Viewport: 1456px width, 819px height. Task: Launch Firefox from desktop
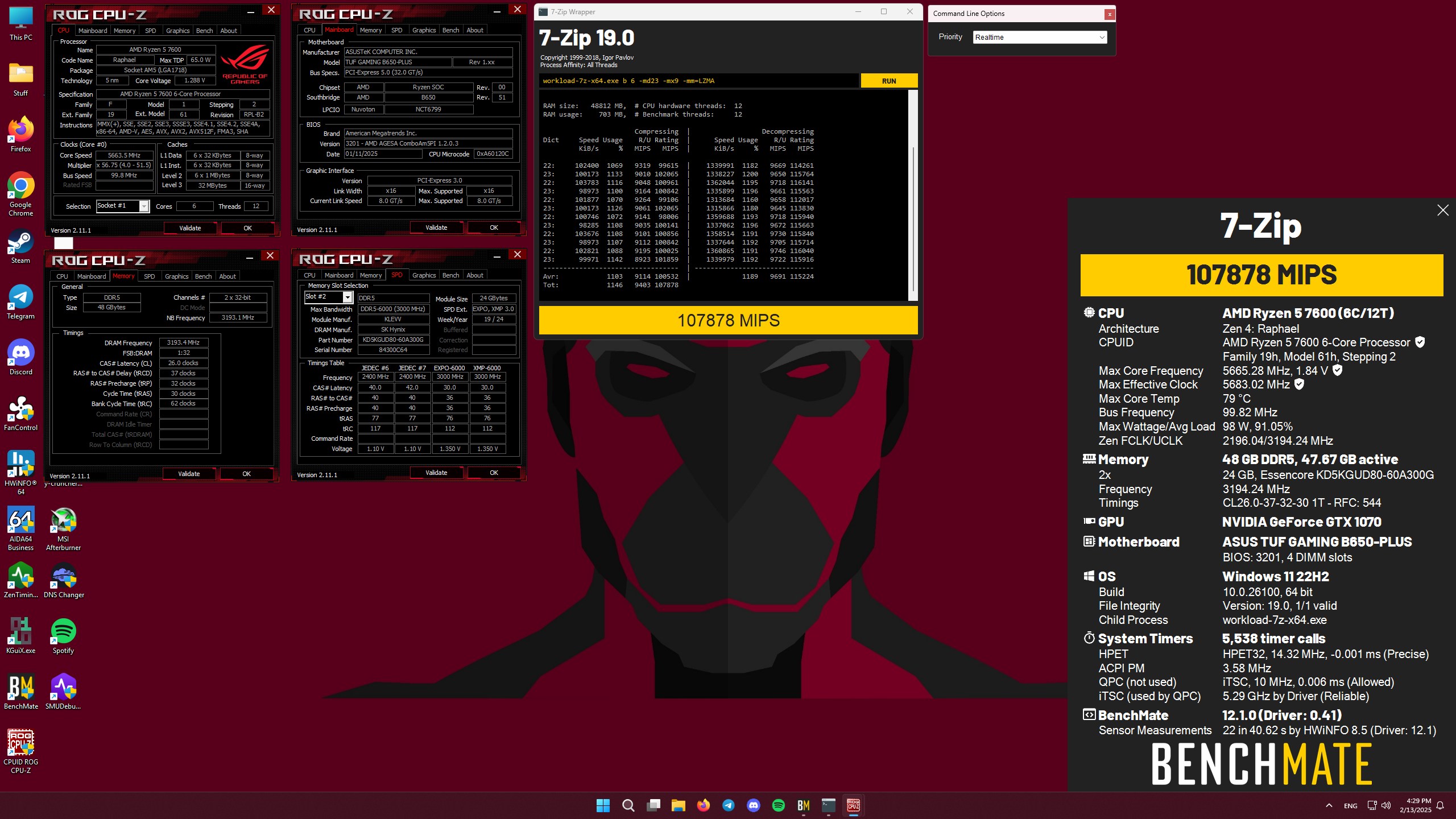[x=21, y=135]
